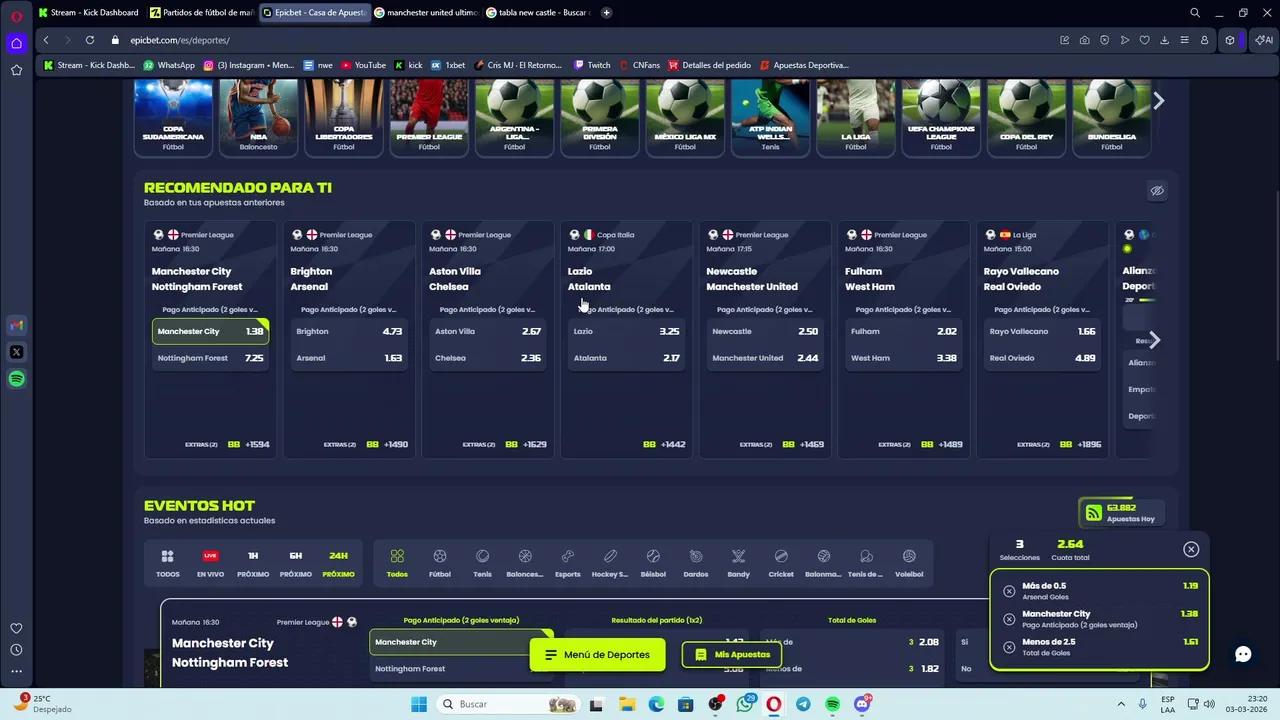Select the Balonmano sport filter icon
The width and height of the screenshot is (1280, 720).
pos(823,562)
